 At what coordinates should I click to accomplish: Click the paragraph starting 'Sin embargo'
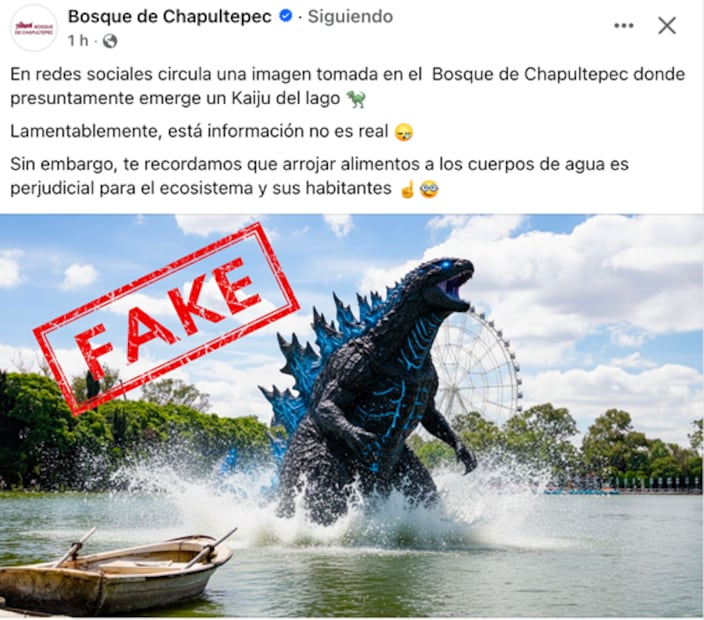[x=319, y=176]
